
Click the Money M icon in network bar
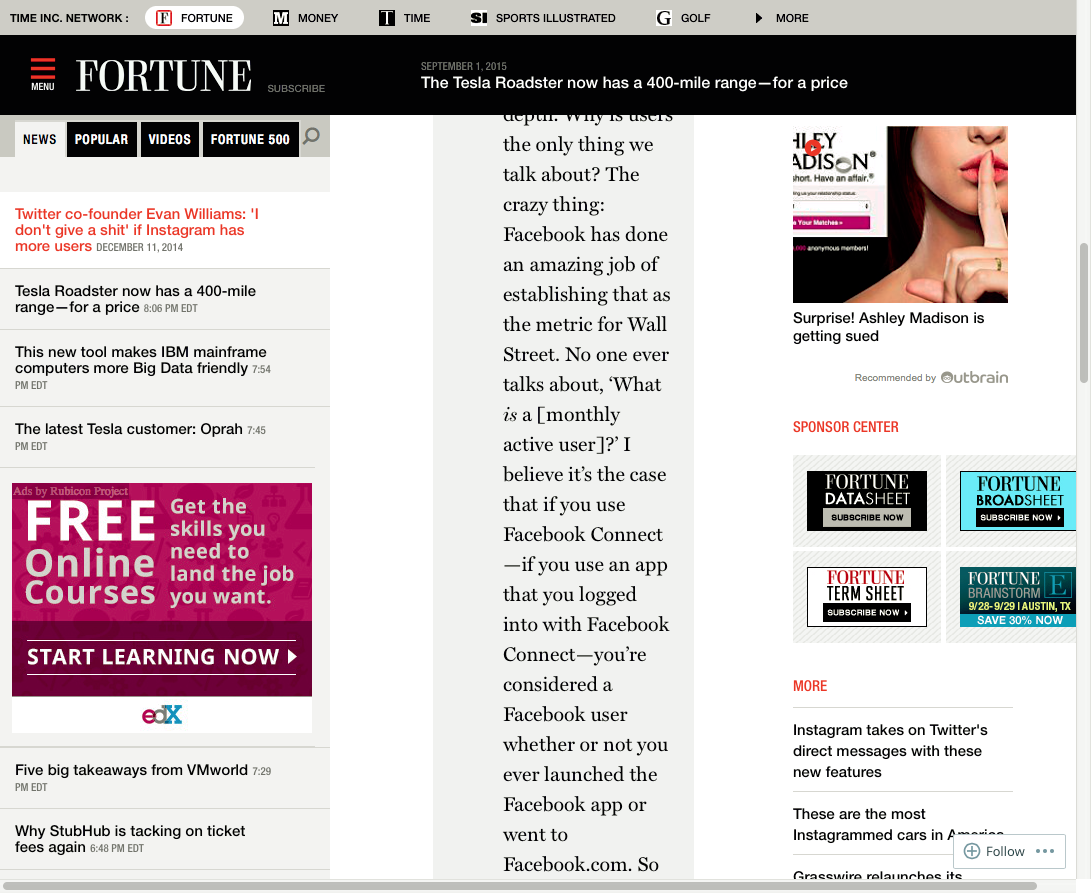coord(280,18)
